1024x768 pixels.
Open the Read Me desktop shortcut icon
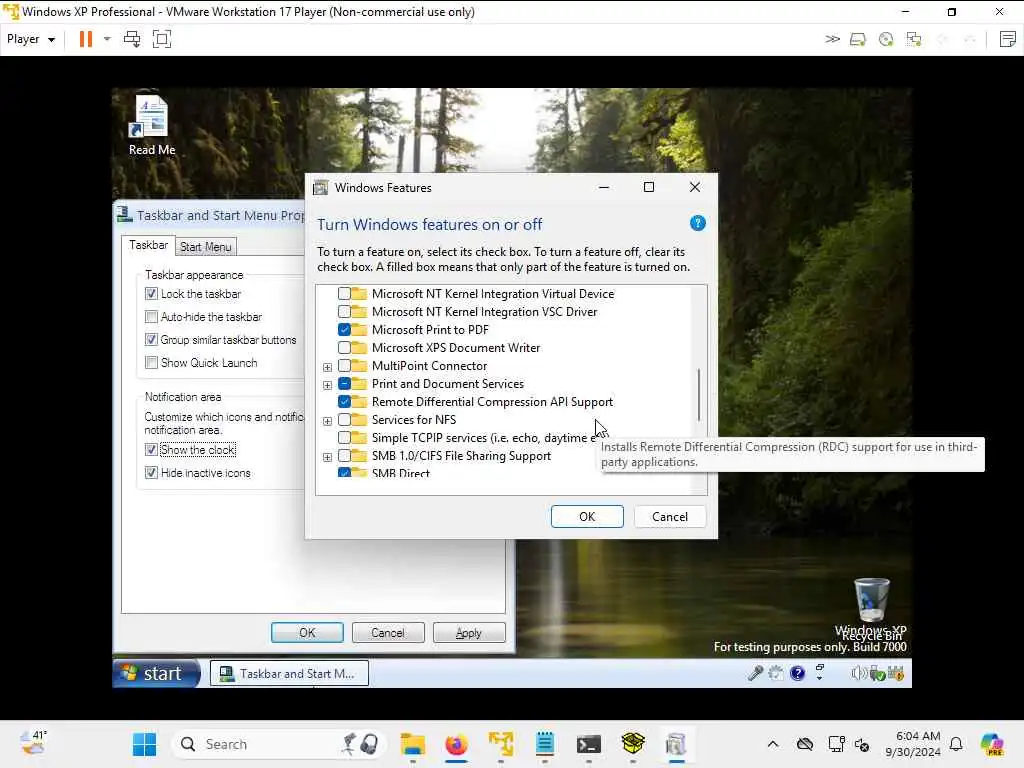coord(152,125)
